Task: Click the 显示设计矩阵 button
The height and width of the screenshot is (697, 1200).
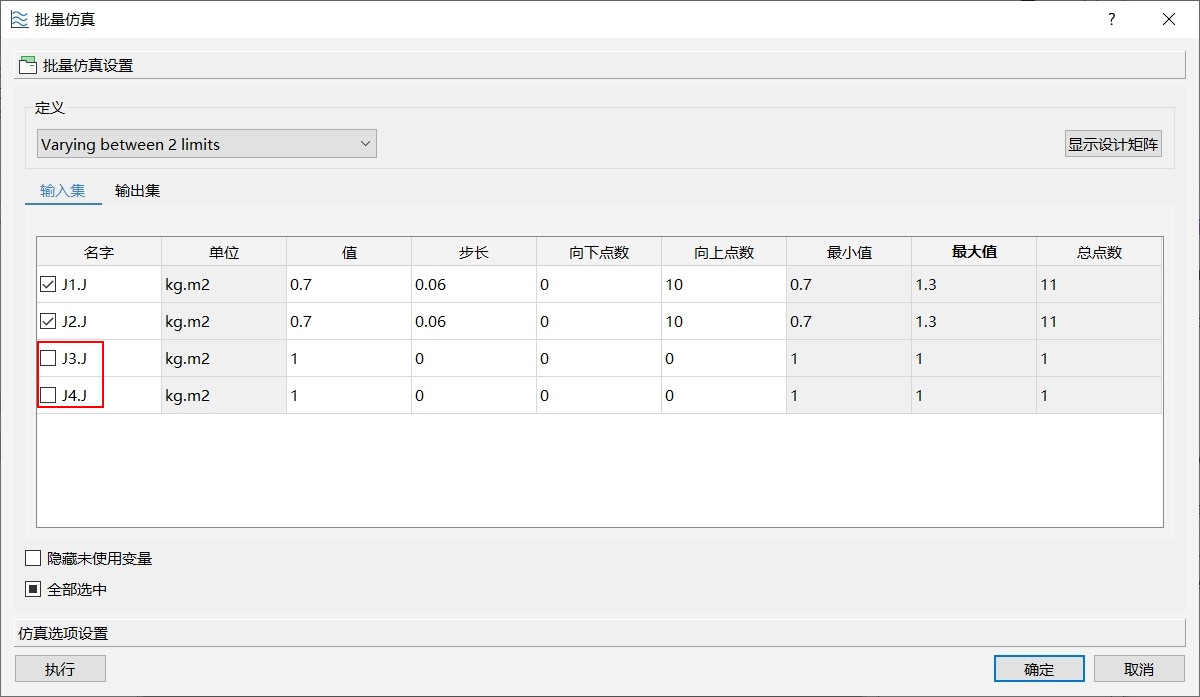Action: (1113, 144)
